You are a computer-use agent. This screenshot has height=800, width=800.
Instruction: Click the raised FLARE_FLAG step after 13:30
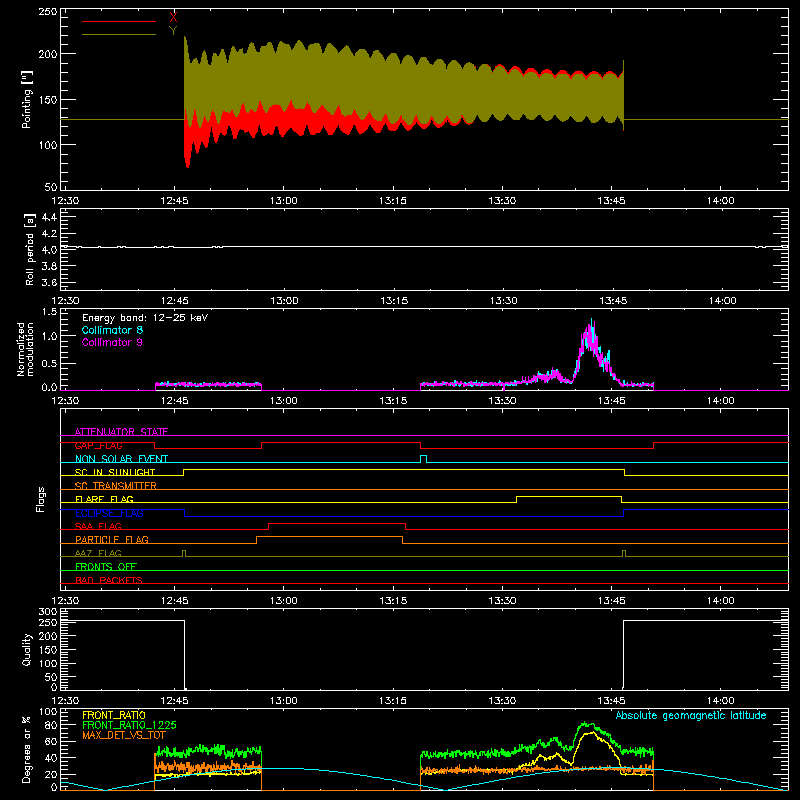[569, 496]
